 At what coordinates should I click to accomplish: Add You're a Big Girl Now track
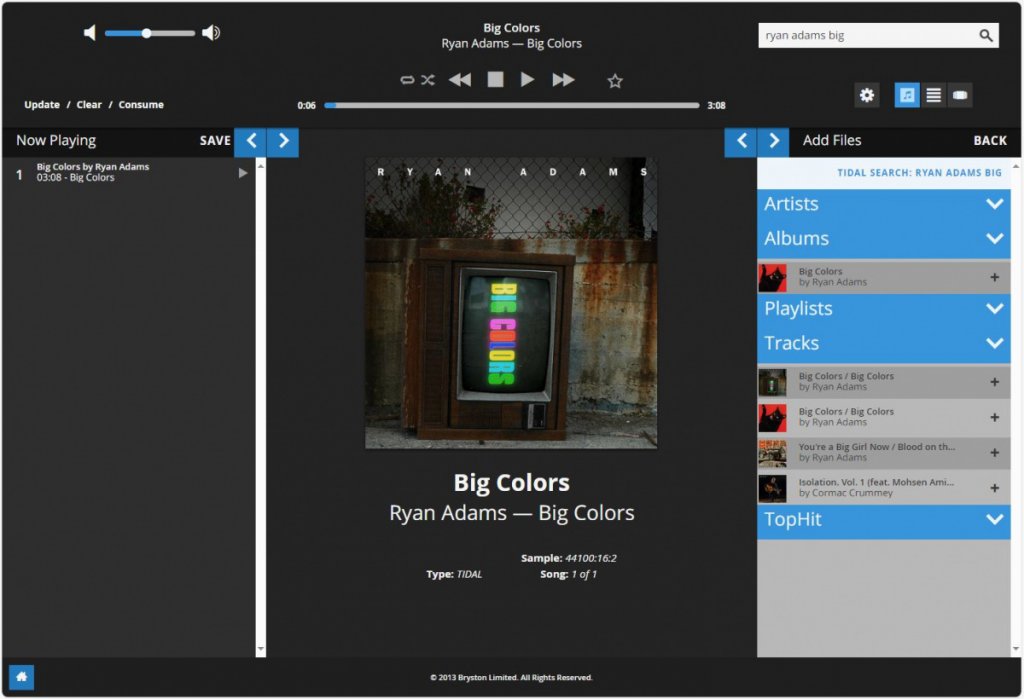994,453
